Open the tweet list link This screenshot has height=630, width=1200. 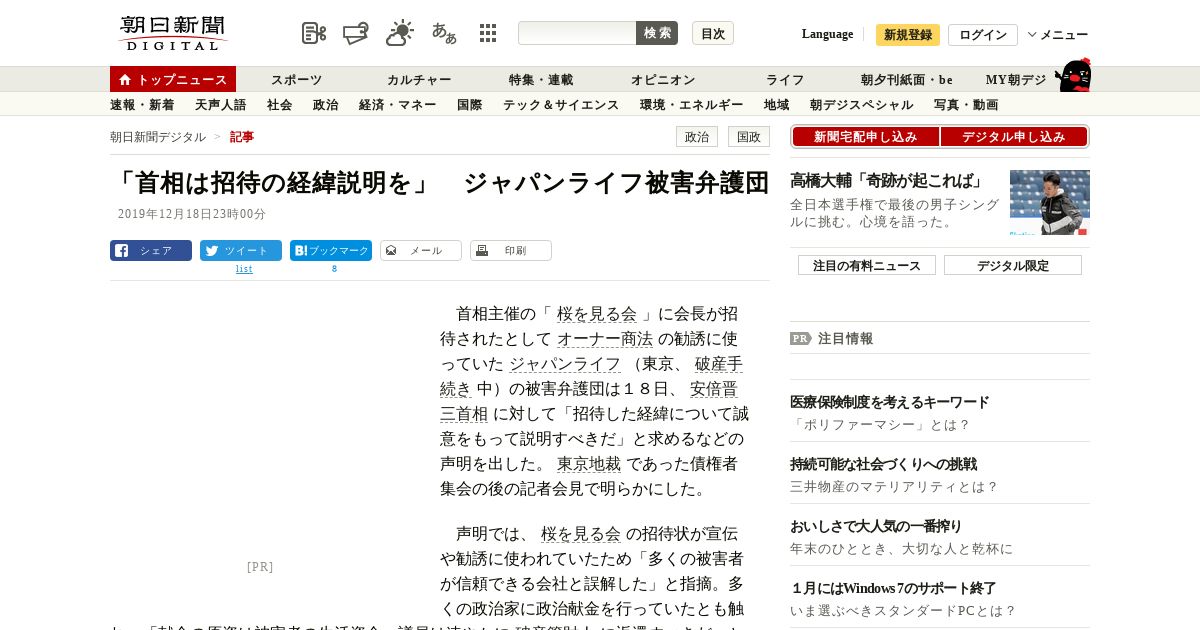[244, 269]
